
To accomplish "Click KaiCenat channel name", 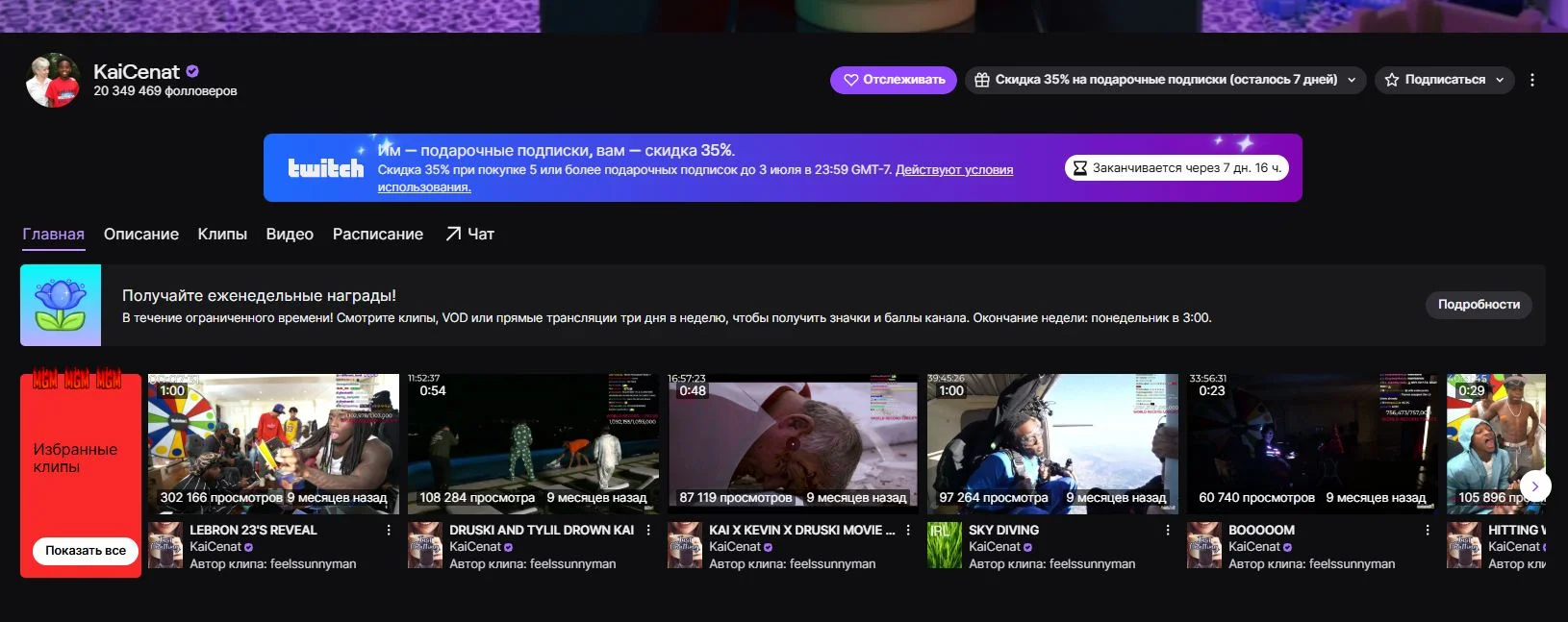I will 137,71.
